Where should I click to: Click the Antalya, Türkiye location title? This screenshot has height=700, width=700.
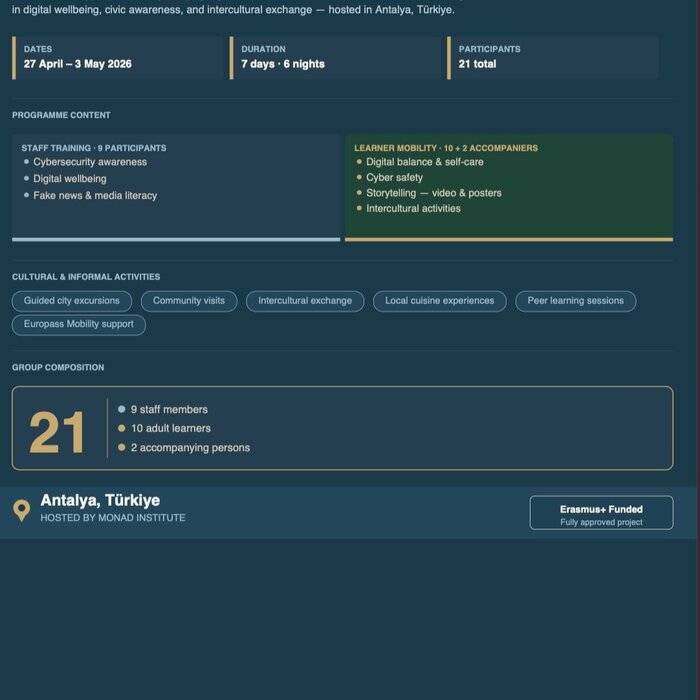tap(100, 500)
